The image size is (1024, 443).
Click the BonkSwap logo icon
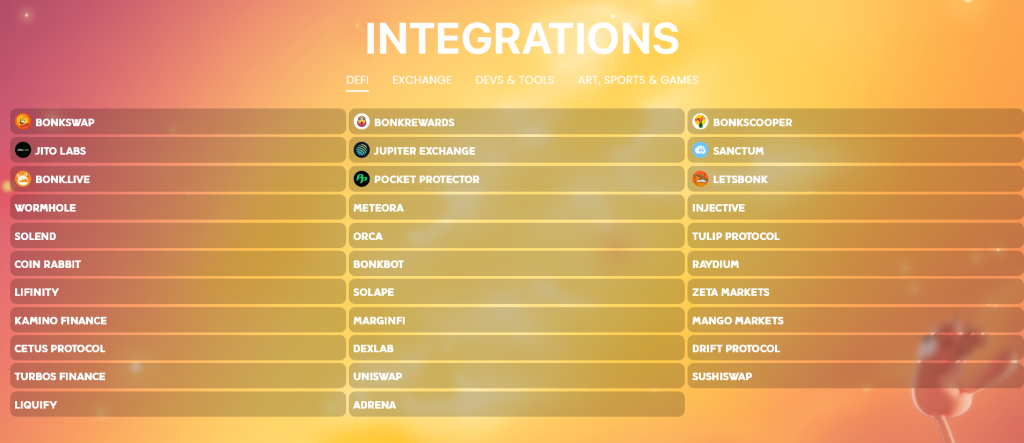[x=23, y=122]
